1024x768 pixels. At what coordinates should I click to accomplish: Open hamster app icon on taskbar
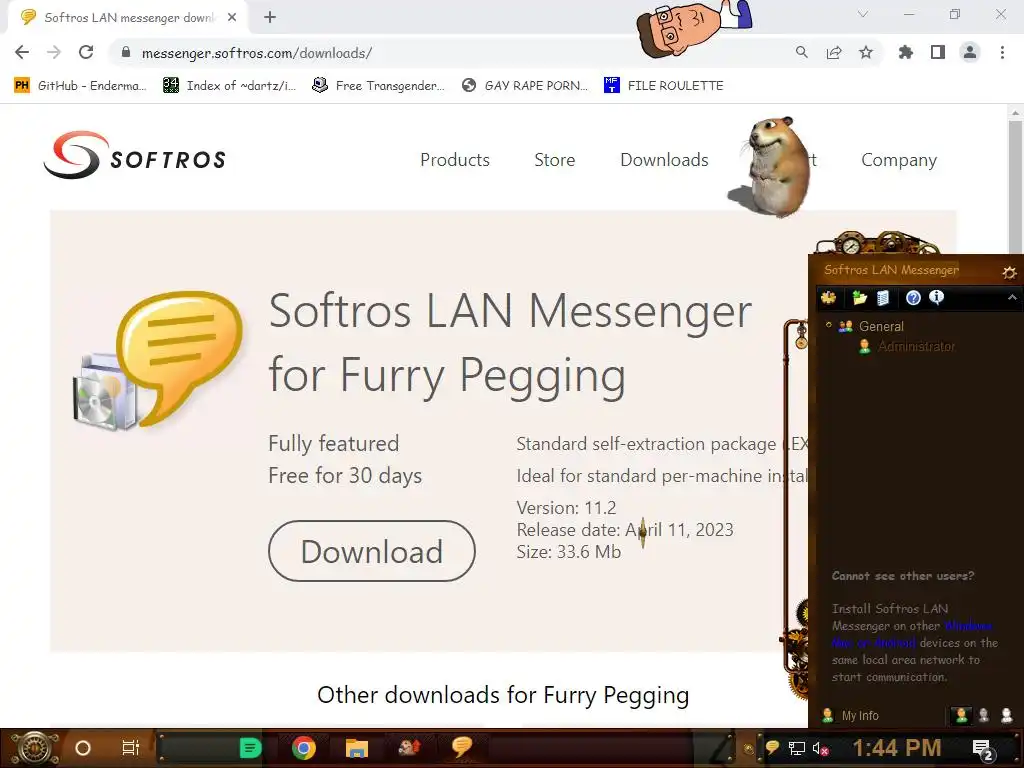[x=409, y=747]
